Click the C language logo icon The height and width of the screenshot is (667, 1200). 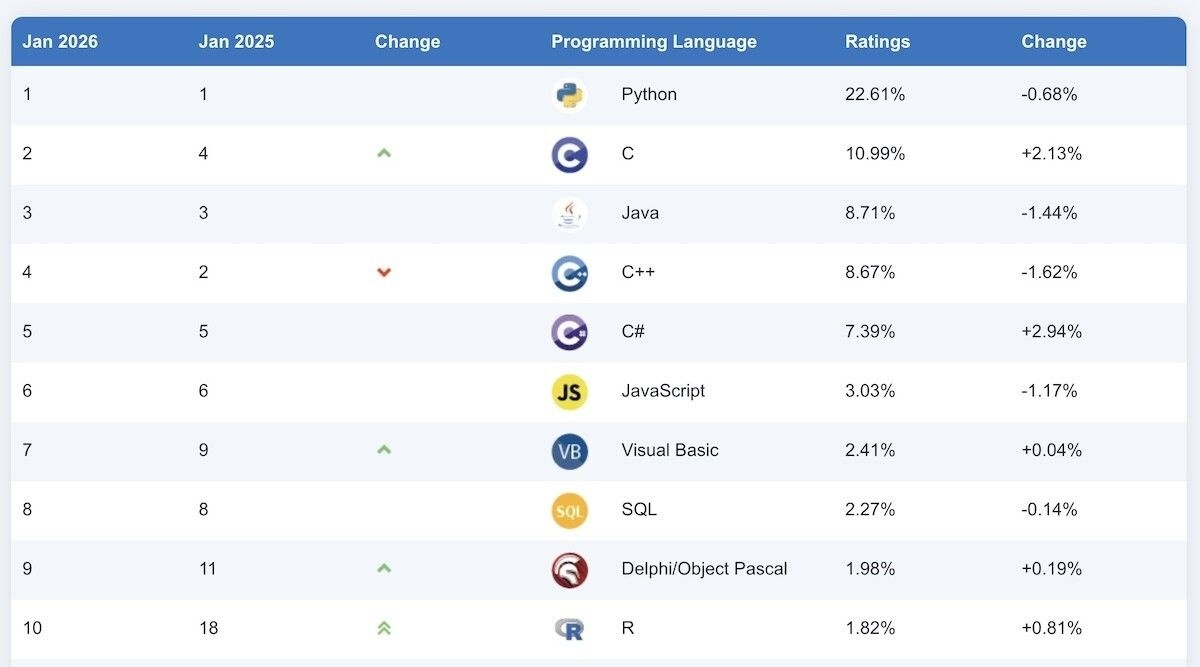569,154
